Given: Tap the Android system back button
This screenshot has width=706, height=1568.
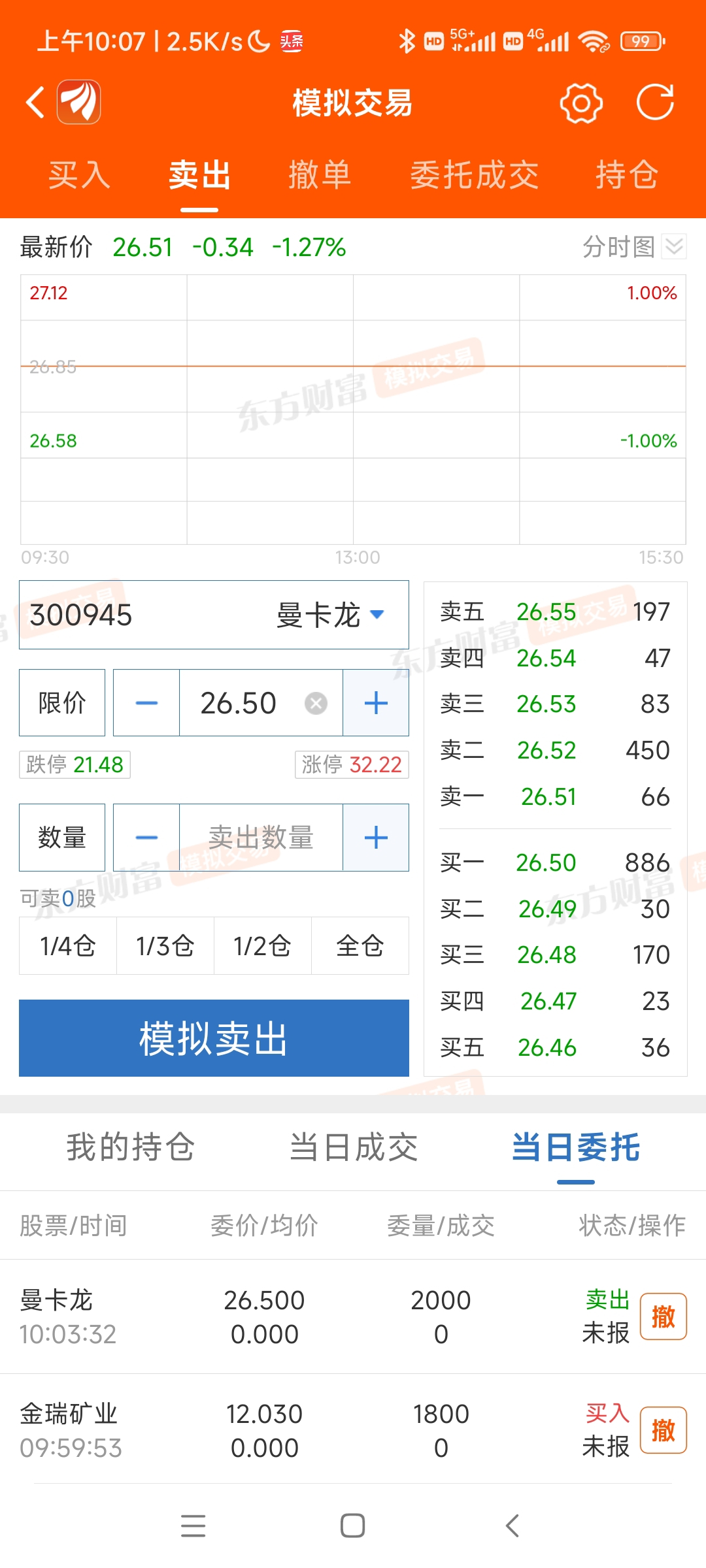Looking at the screenshot, I should pos(513,1526).
